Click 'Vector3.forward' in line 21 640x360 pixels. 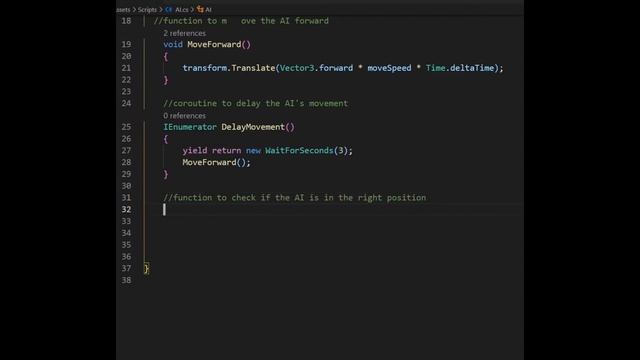[x=316, y=68]
